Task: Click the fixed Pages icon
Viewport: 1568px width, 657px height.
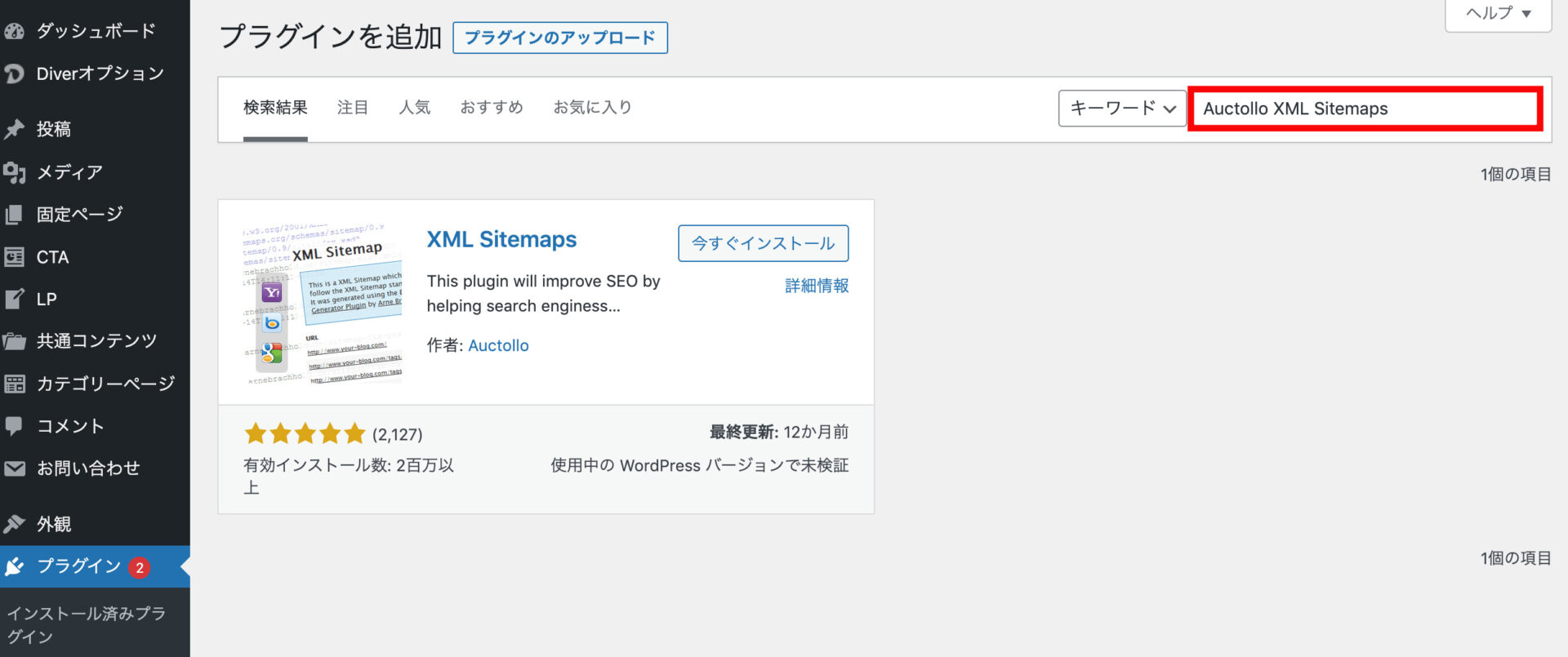Action: [x=15, y=215]
